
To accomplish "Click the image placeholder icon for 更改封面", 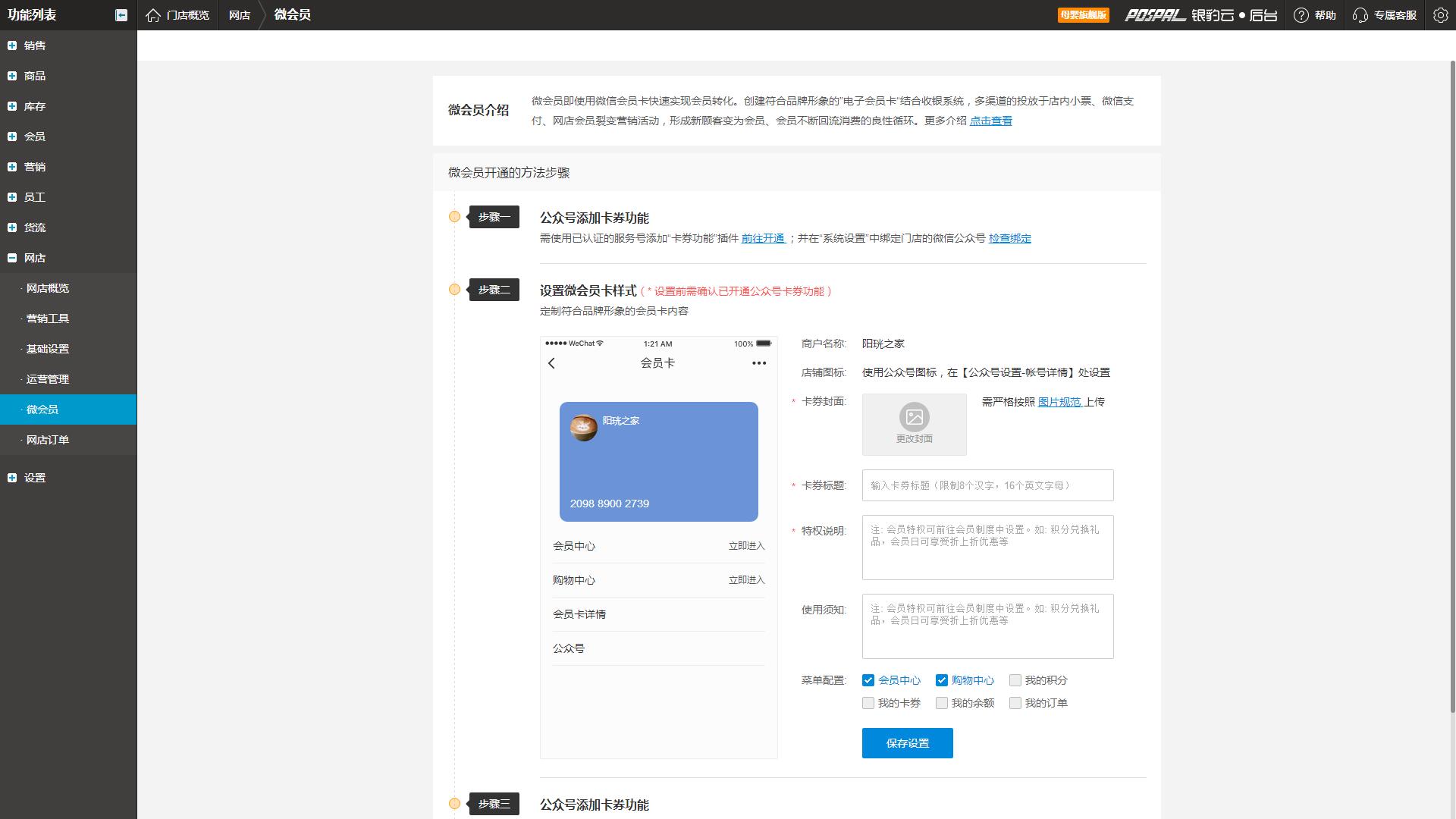I will click(x=915, y=417).
